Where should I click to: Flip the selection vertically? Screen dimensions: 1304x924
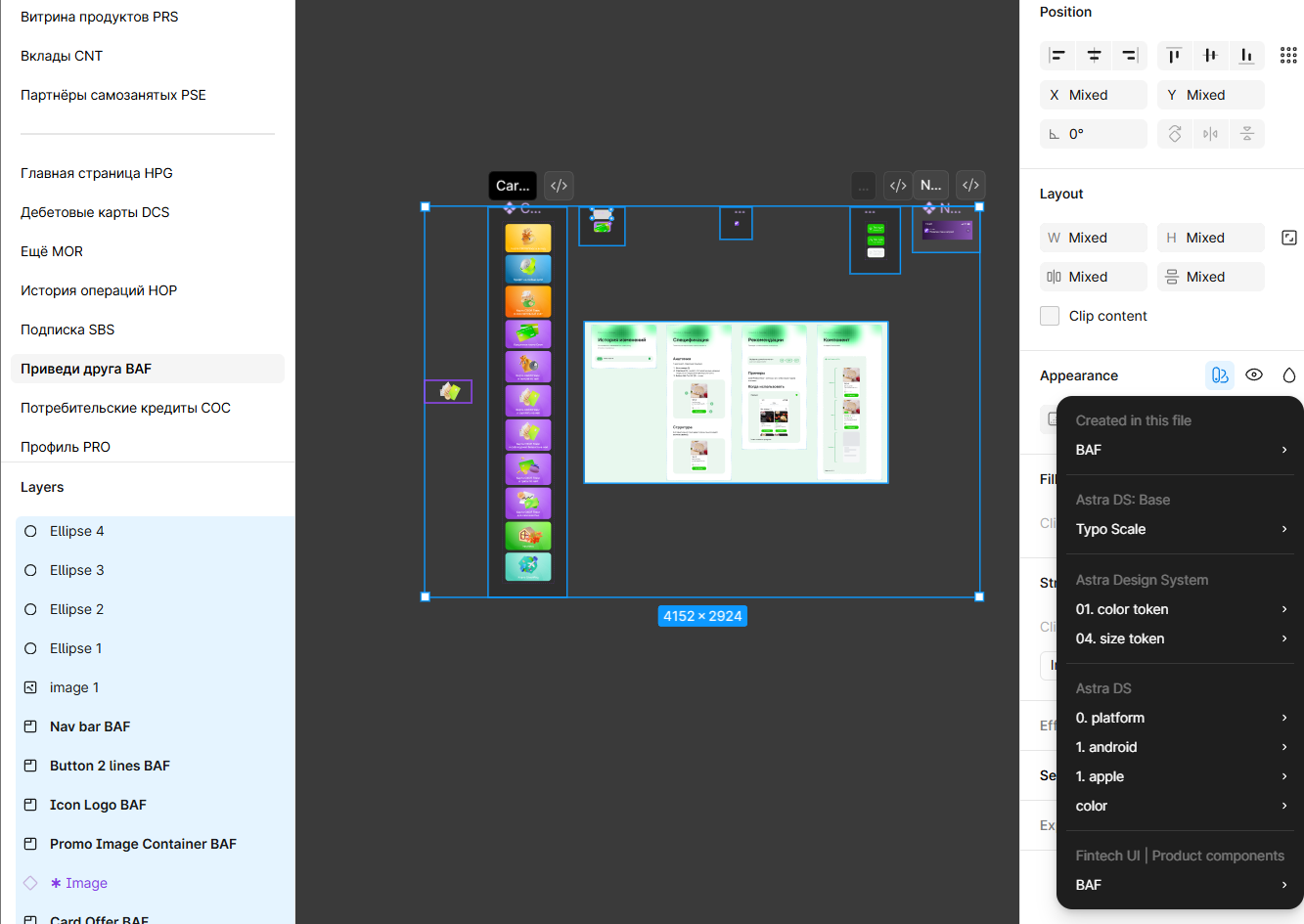tap(1247, 134)
